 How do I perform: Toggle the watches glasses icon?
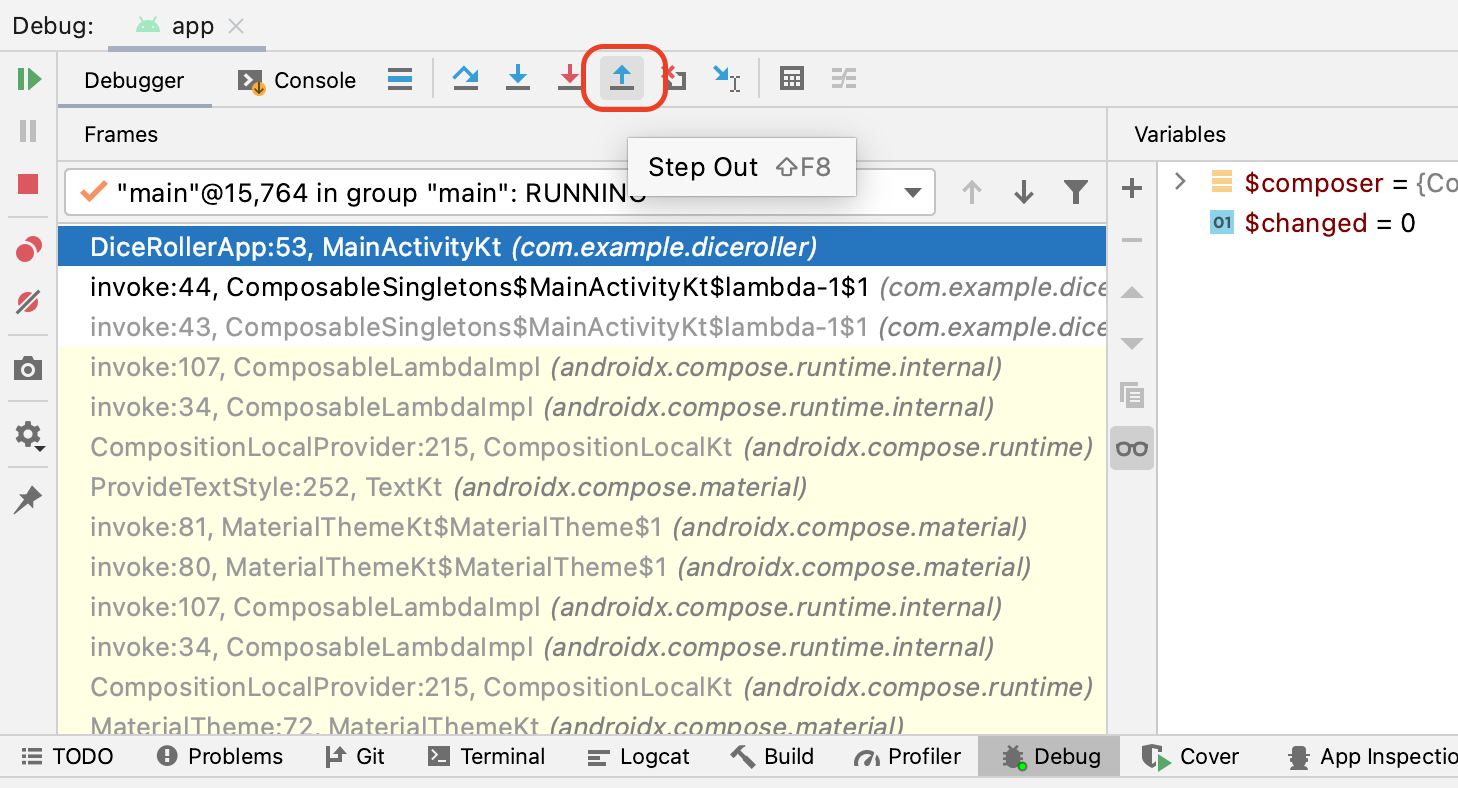click(1132, 448)
